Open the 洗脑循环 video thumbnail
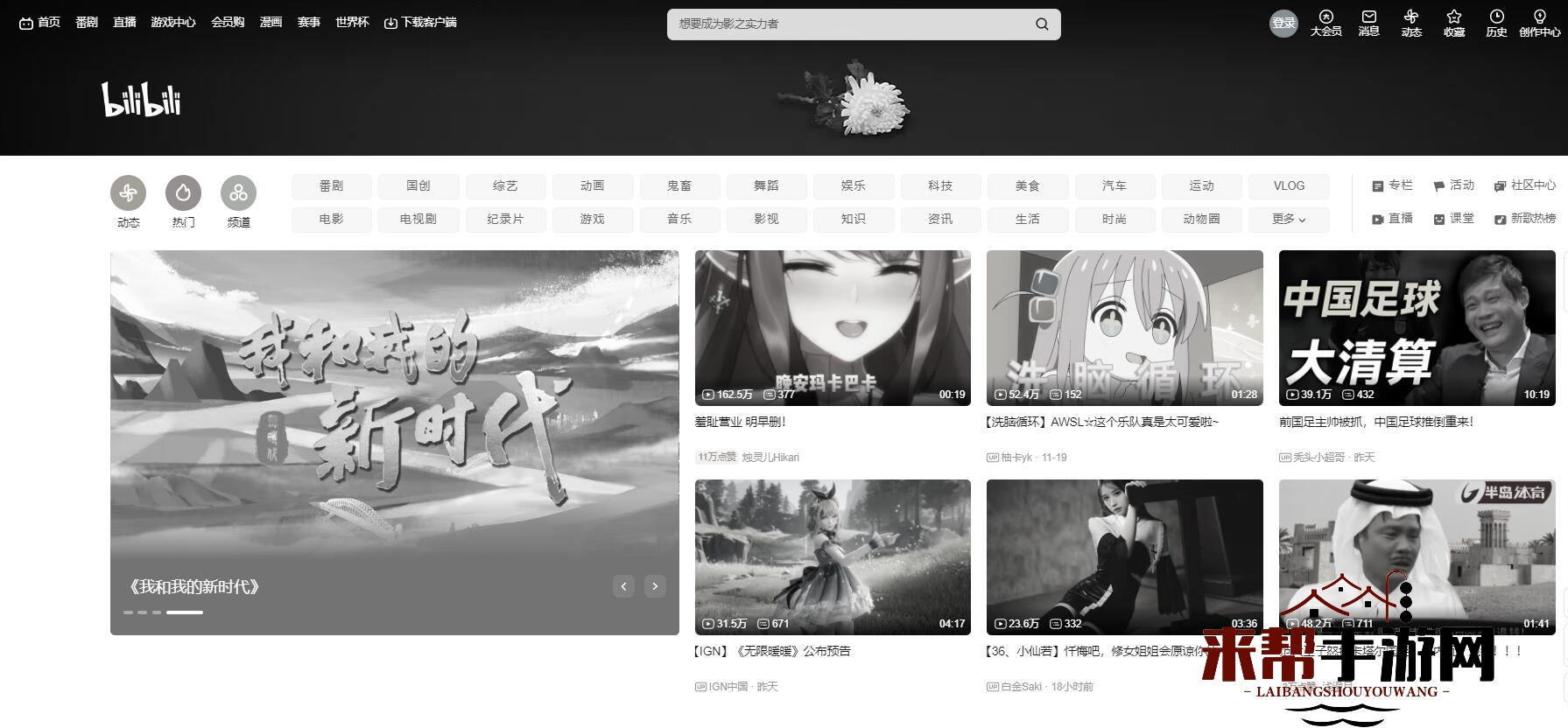 click(1125, 328)
